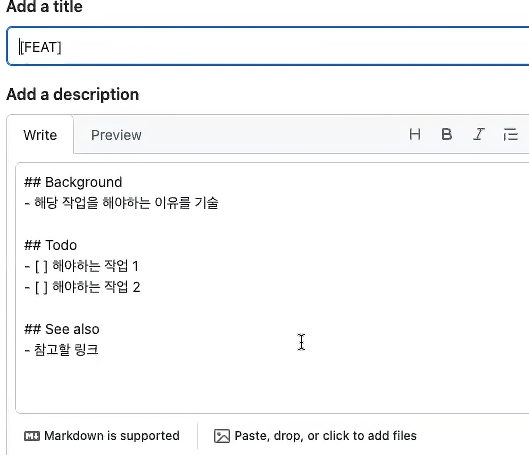Place cursor on the ## Todo line
The width and height of the screenshot is (529, 455).
(x=50, y=245)
